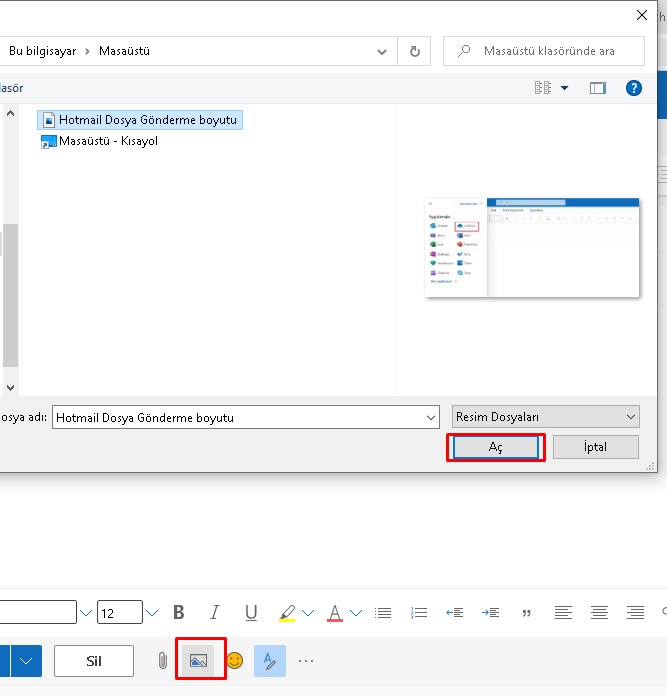Open the send options dropdown arrow
This screenshot has height=696, width=667.
point(26,661)
